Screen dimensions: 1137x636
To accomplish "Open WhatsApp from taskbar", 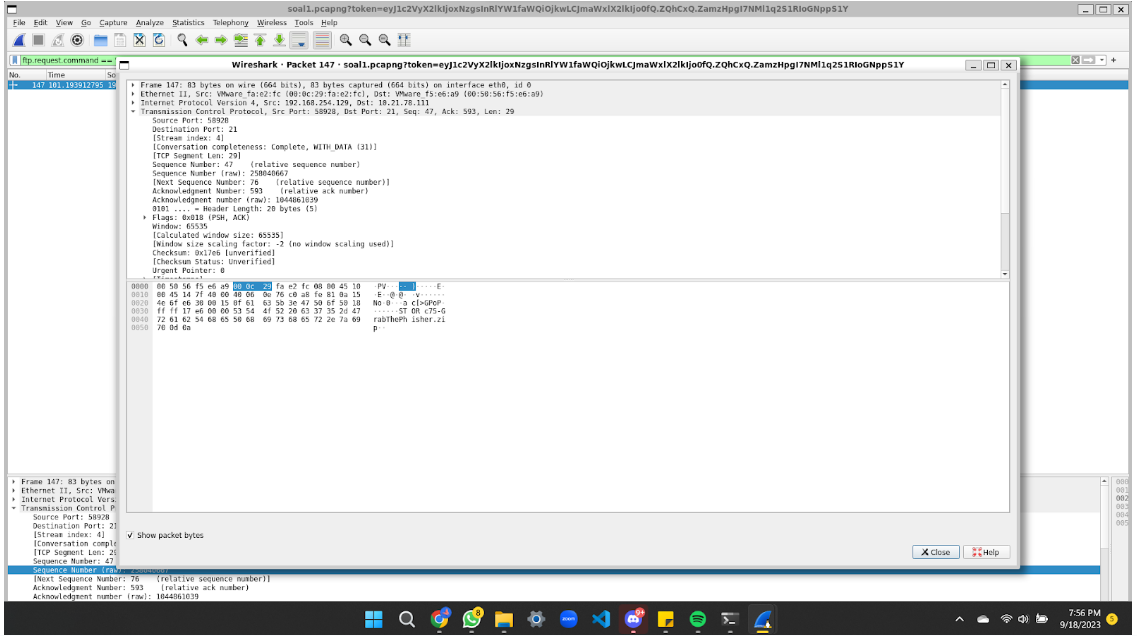I will (x=472, y=619).
